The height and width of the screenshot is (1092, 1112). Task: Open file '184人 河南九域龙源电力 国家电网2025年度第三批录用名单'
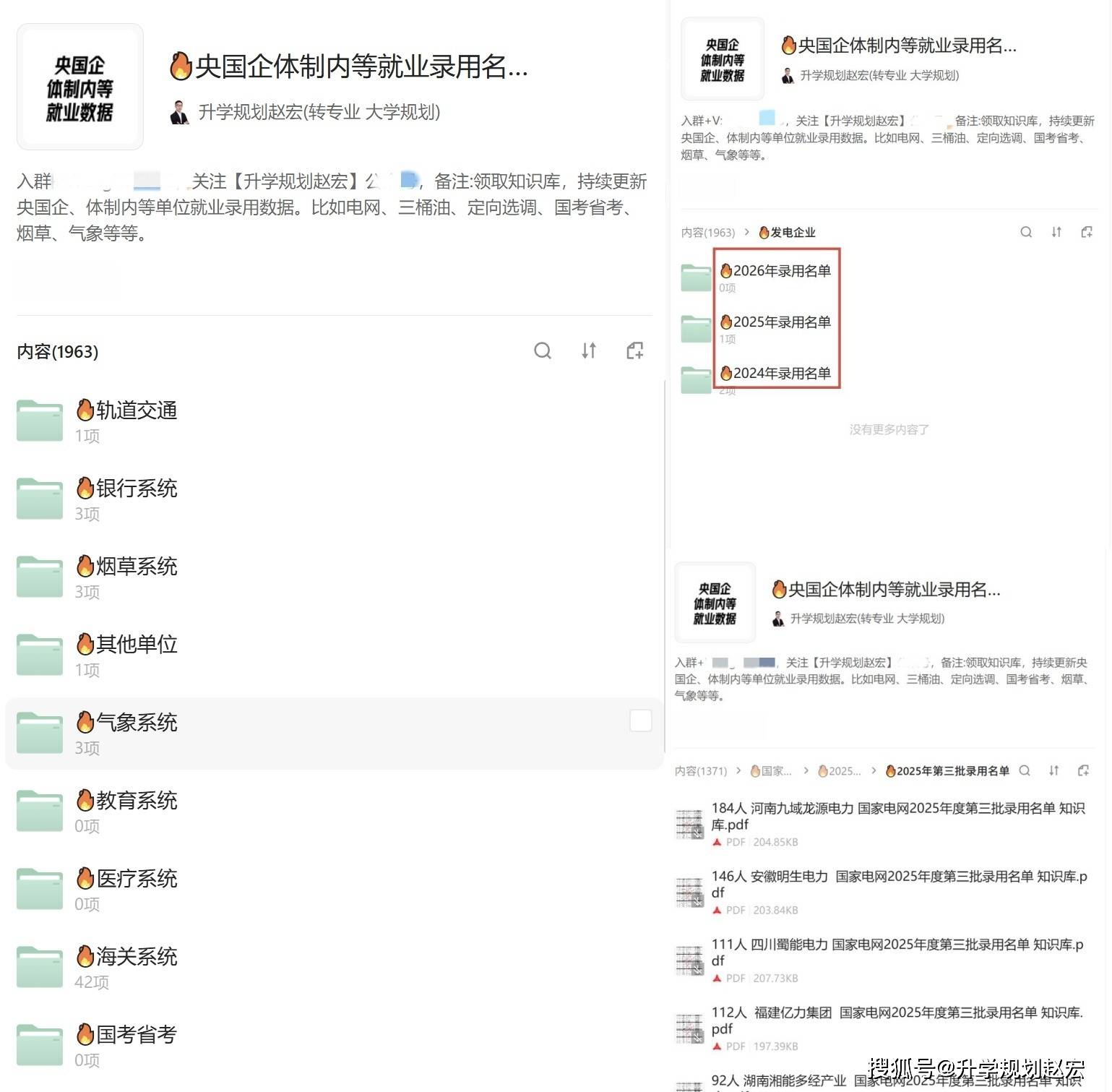pyautogui.click(x=898, y=816)
